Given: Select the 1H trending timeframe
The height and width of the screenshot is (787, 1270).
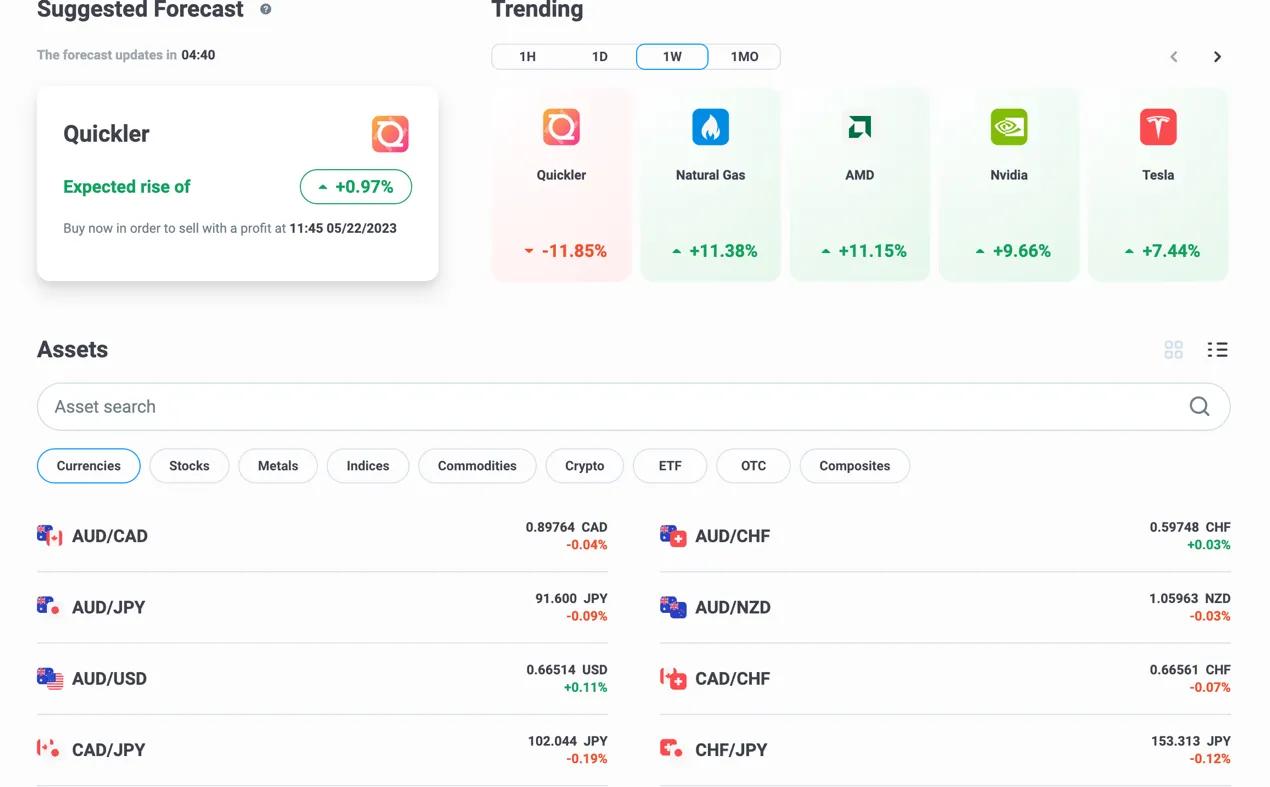Looking at the screenshot, I should coord(528,57).
